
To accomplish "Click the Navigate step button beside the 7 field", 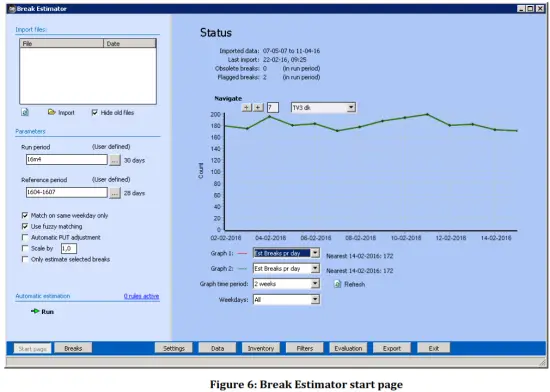I will [x=259, y=107].
